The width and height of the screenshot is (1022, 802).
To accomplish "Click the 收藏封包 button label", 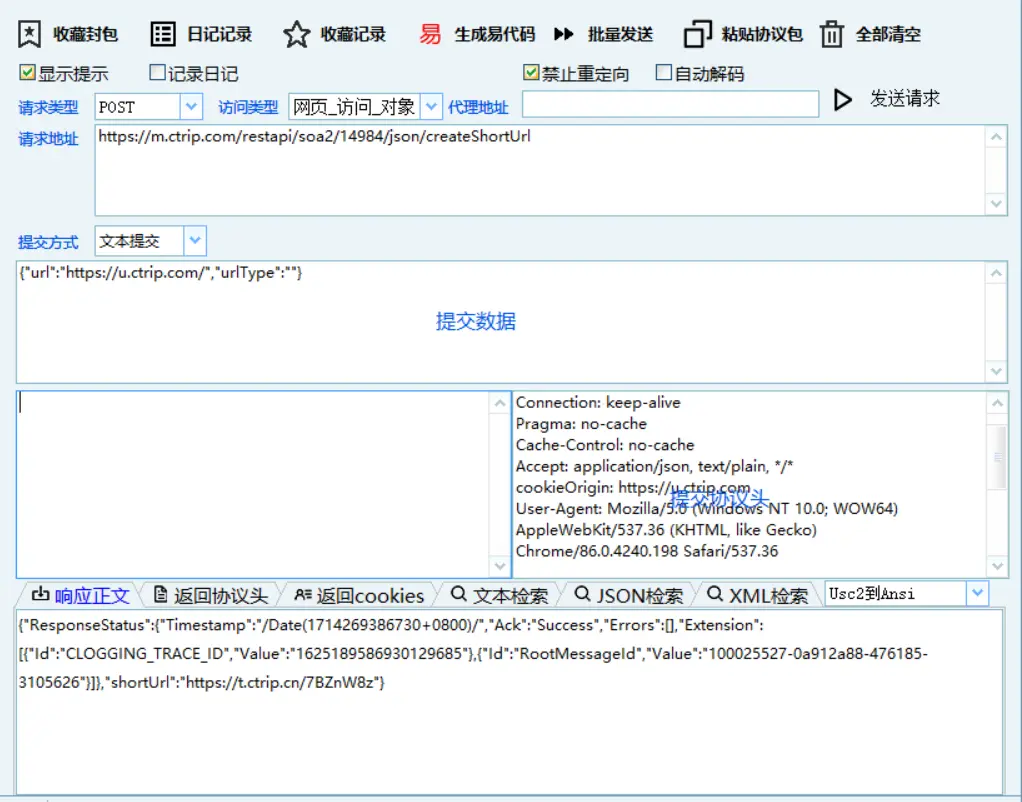I will [85, 34].
